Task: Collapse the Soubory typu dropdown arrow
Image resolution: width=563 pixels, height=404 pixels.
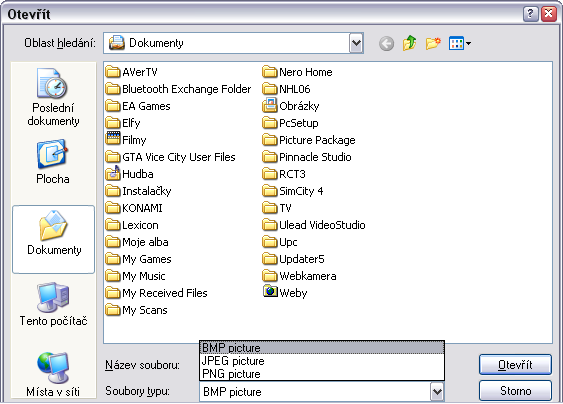Action: point(437,391)
